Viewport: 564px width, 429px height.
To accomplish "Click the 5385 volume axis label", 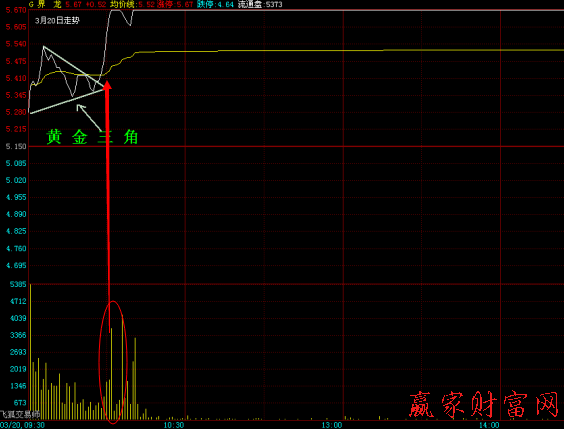I will (18, 284).
